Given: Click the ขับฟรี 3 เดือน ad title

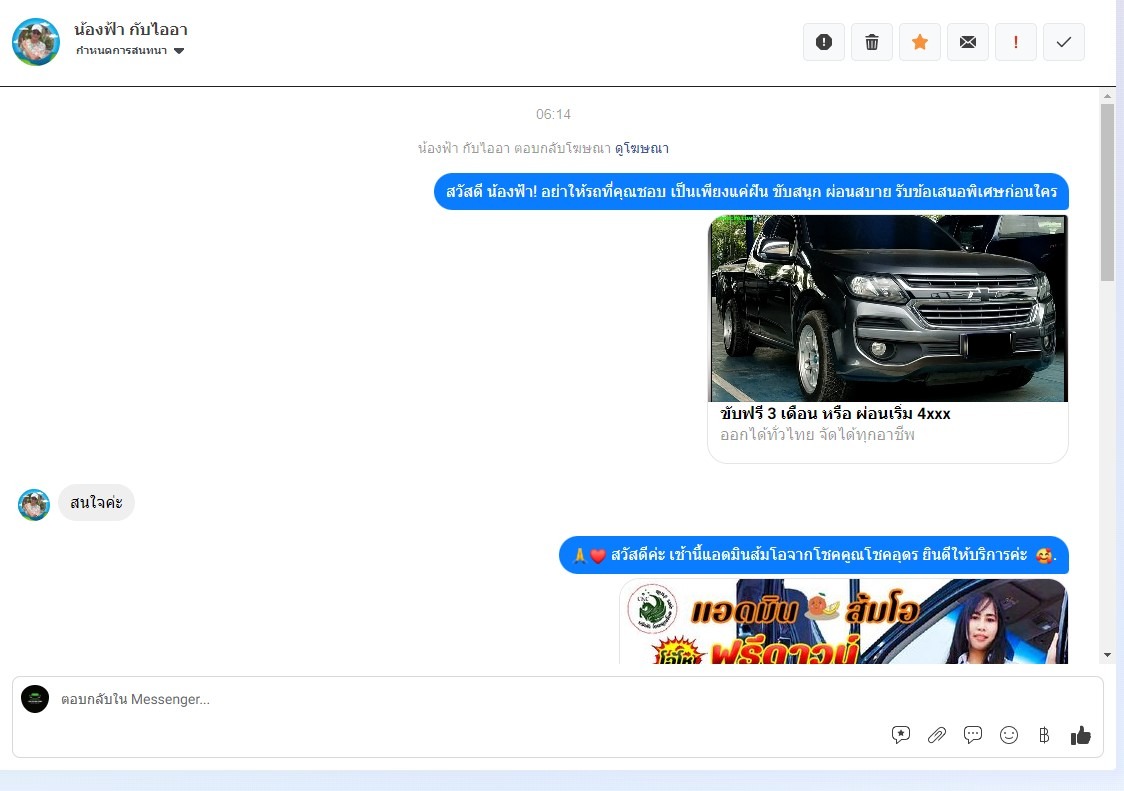Looking at the screenshot, I should pyautogui.click(x=835, y=414).
